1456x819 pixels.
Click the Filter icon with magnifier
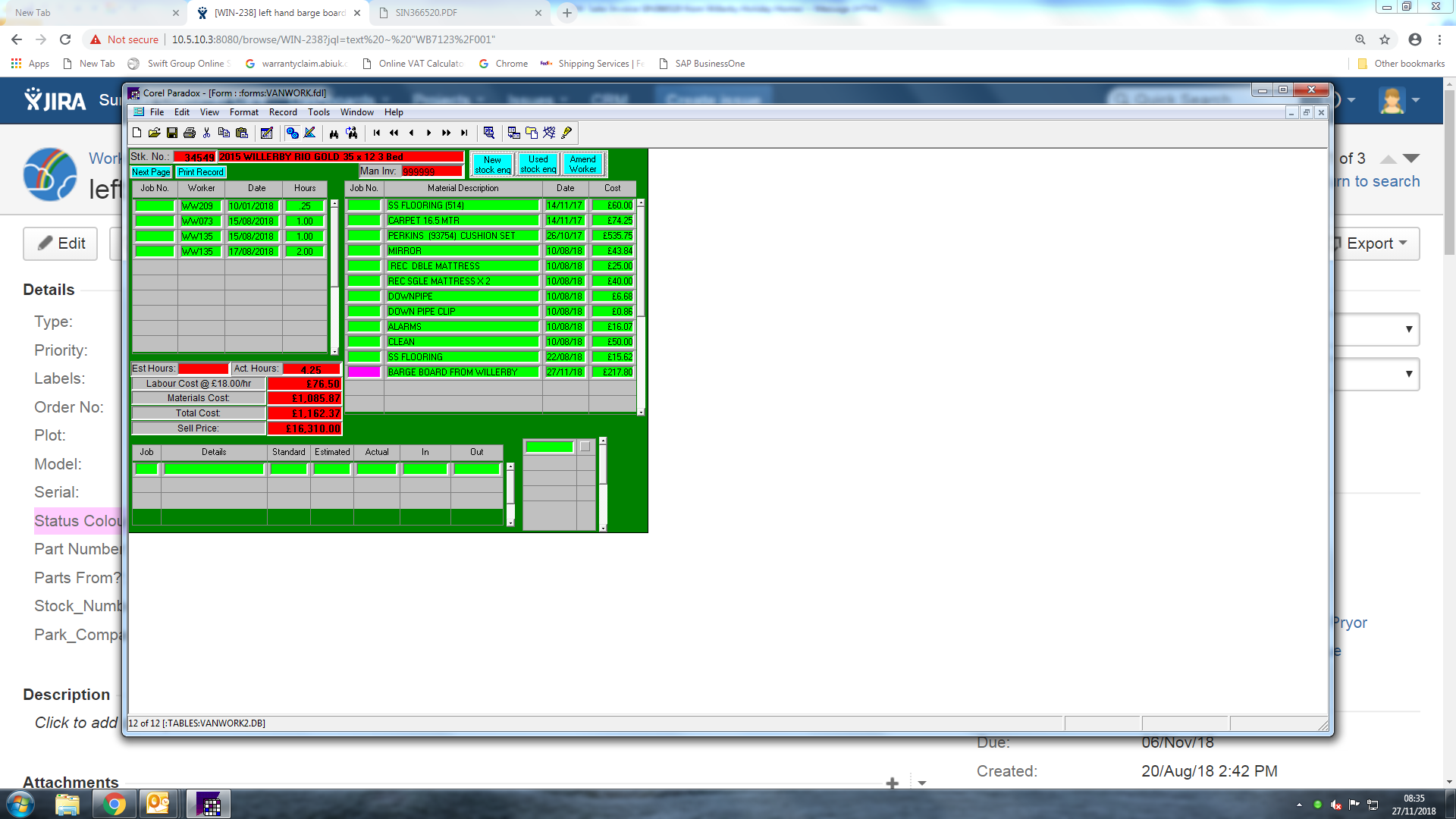(x=489, y=133)
